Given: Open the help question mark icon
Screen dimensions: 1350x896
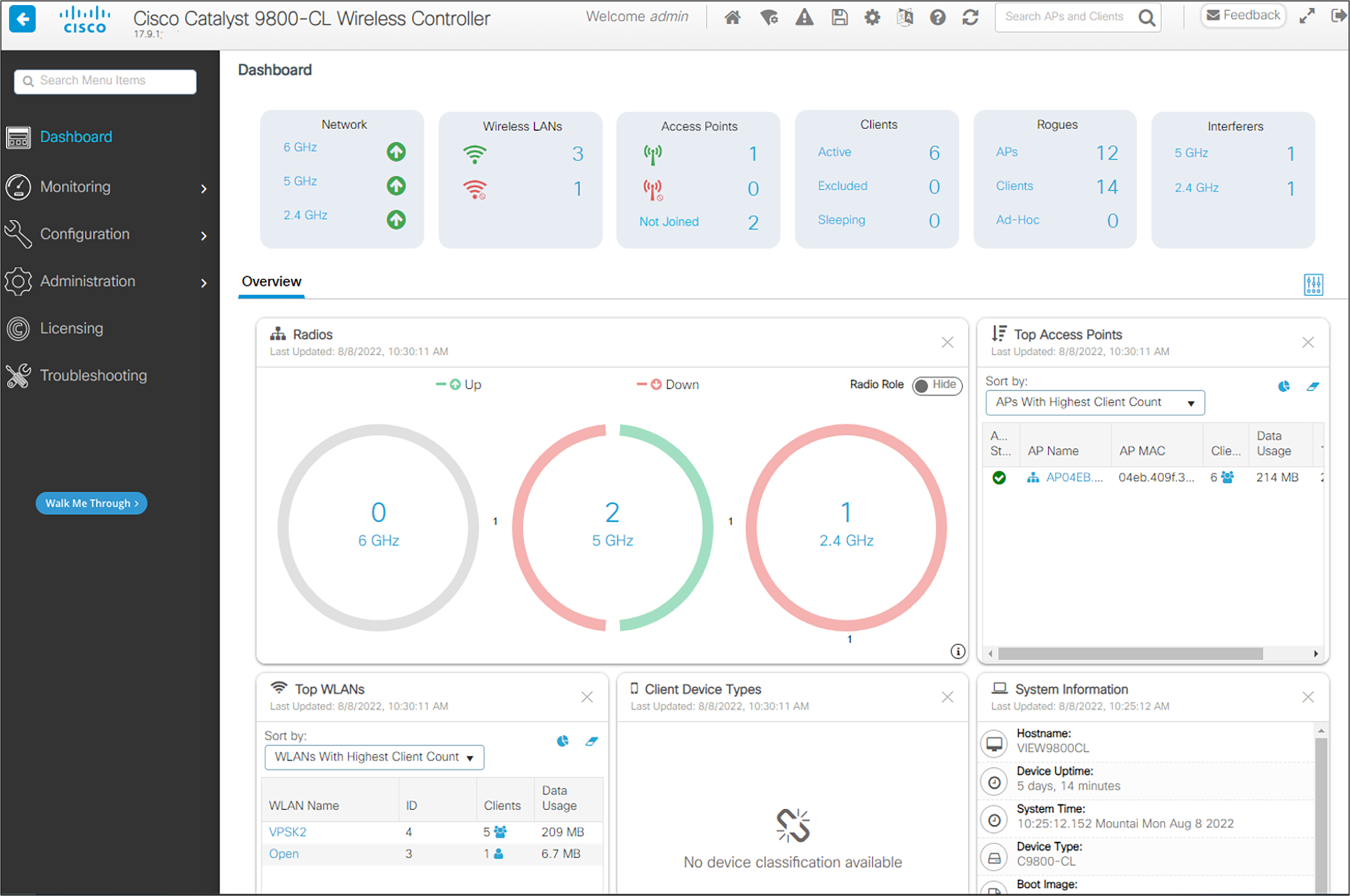Looking at the screenshot, I should pos(937,18).
